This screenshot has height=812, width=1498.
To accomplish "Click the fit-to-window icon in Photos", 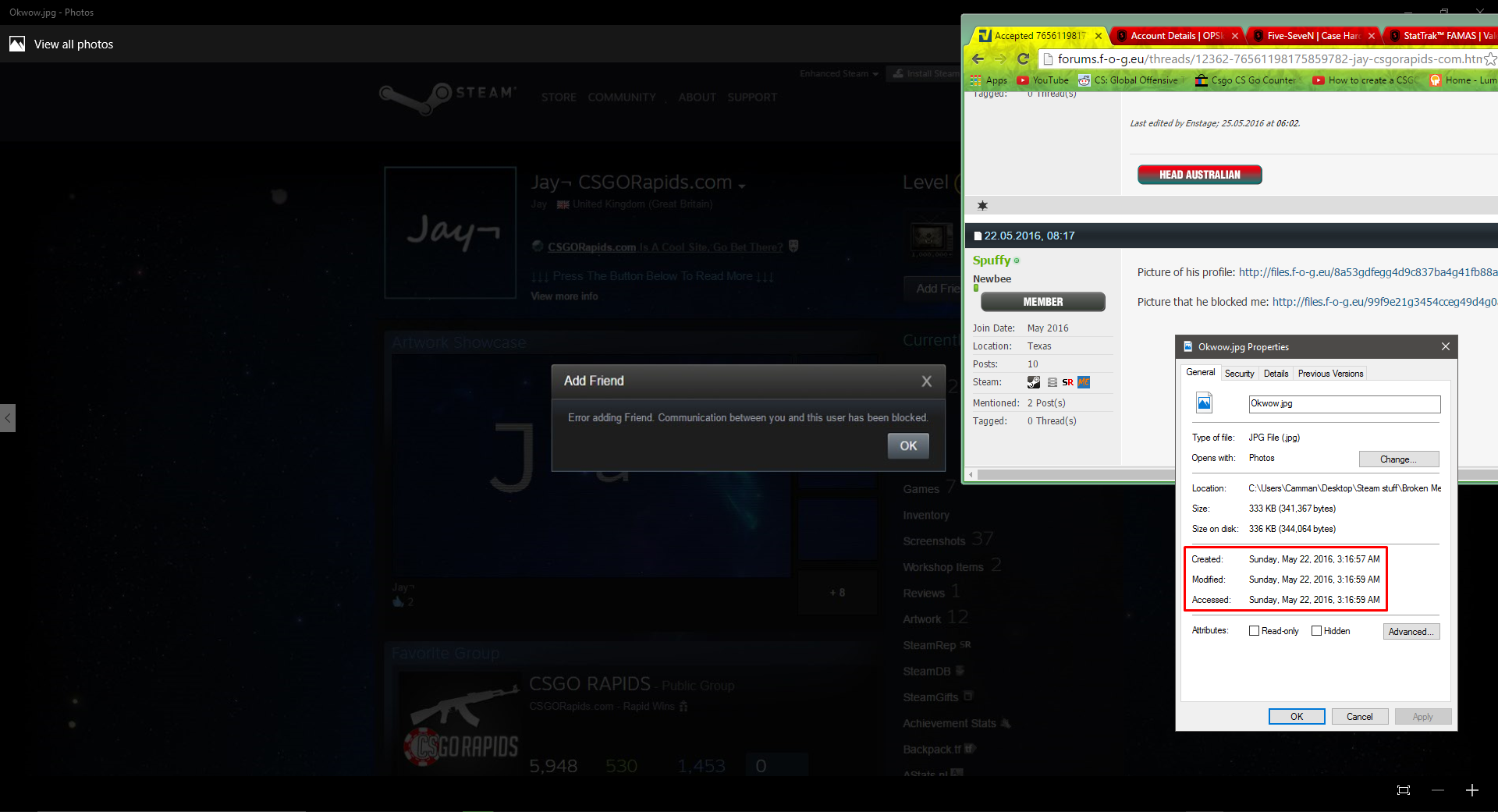I will pyautogui.click(x=1403, y=790).
